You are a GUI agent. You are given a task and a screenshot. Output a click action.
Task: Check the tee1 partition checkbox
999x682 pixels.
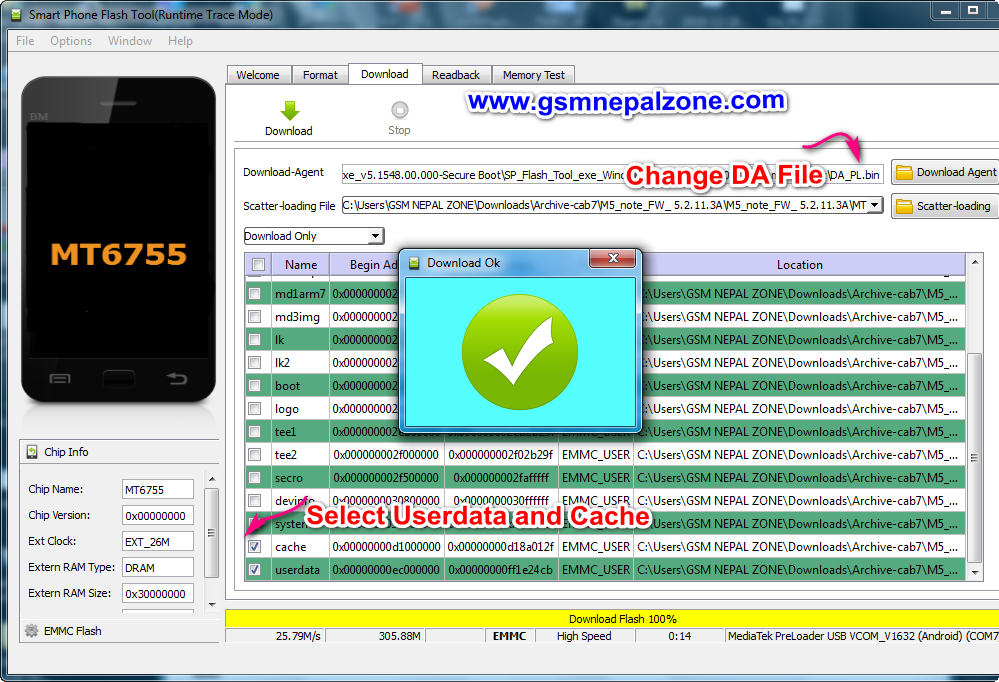[x=254, y=432]
